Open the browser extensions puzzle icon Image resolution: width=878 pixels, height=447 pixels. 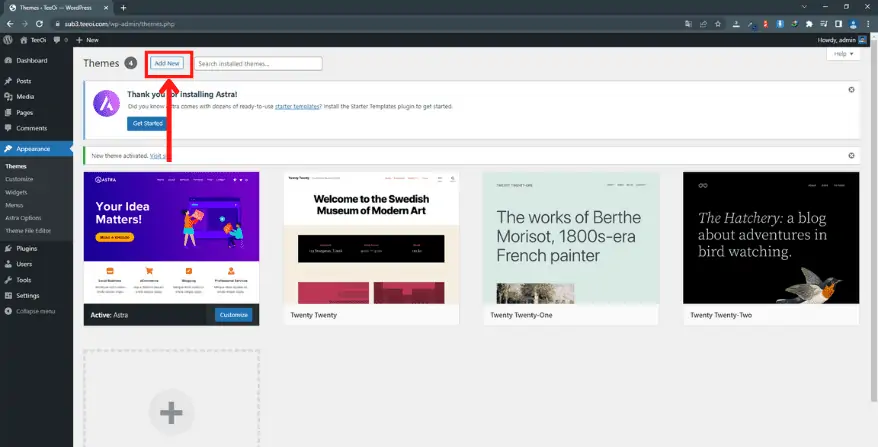(x=809, y=24)
